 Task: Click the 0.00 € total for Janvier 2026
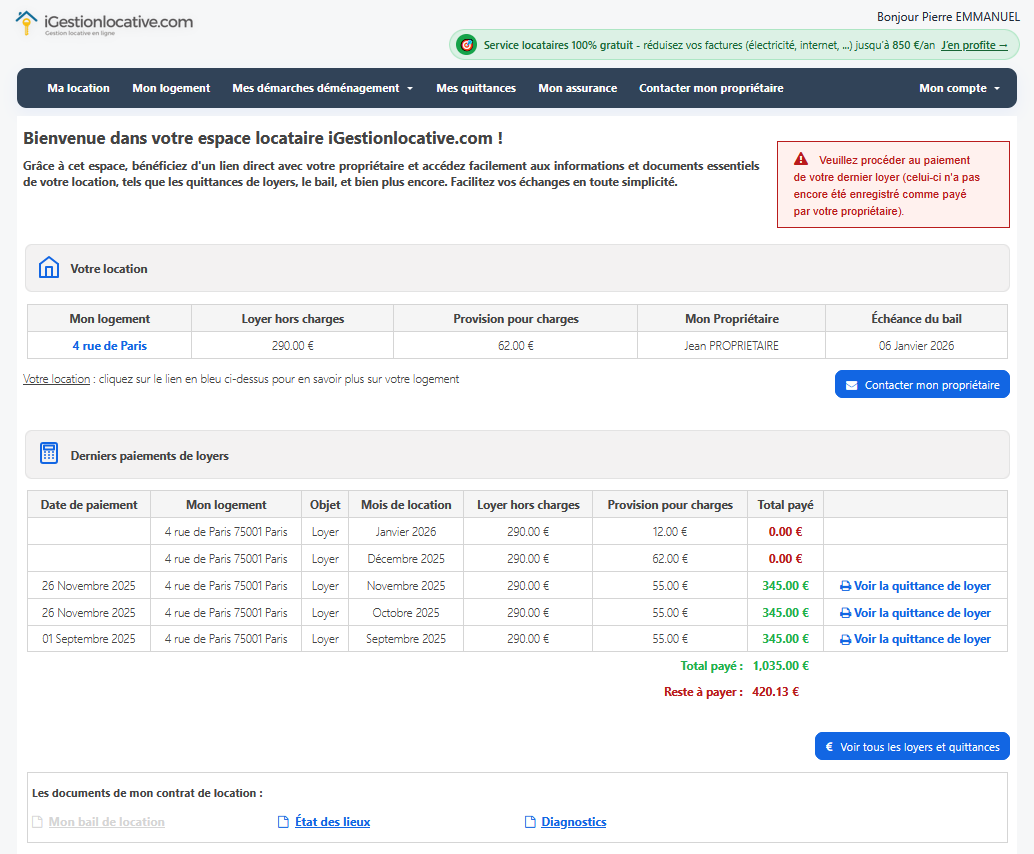click(785, 532)
